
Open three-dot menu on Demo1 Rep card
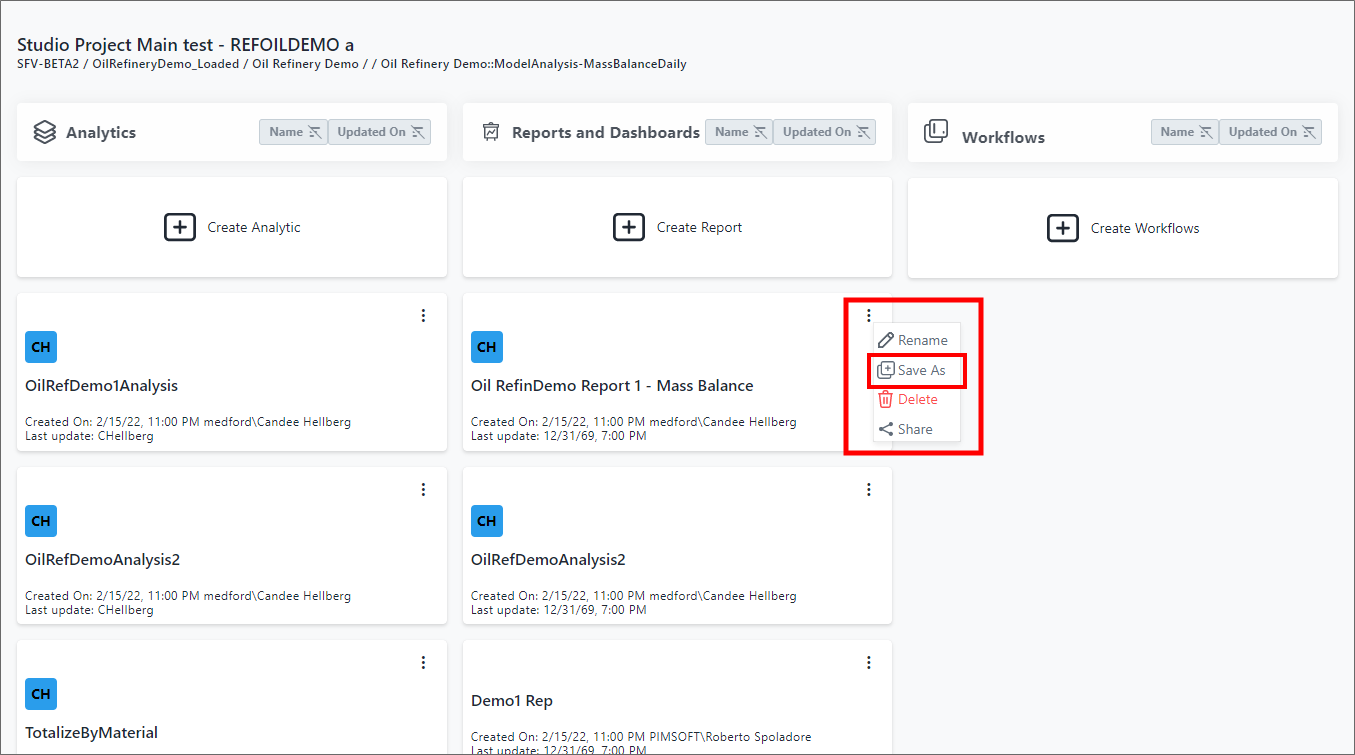tap(868, 662)
